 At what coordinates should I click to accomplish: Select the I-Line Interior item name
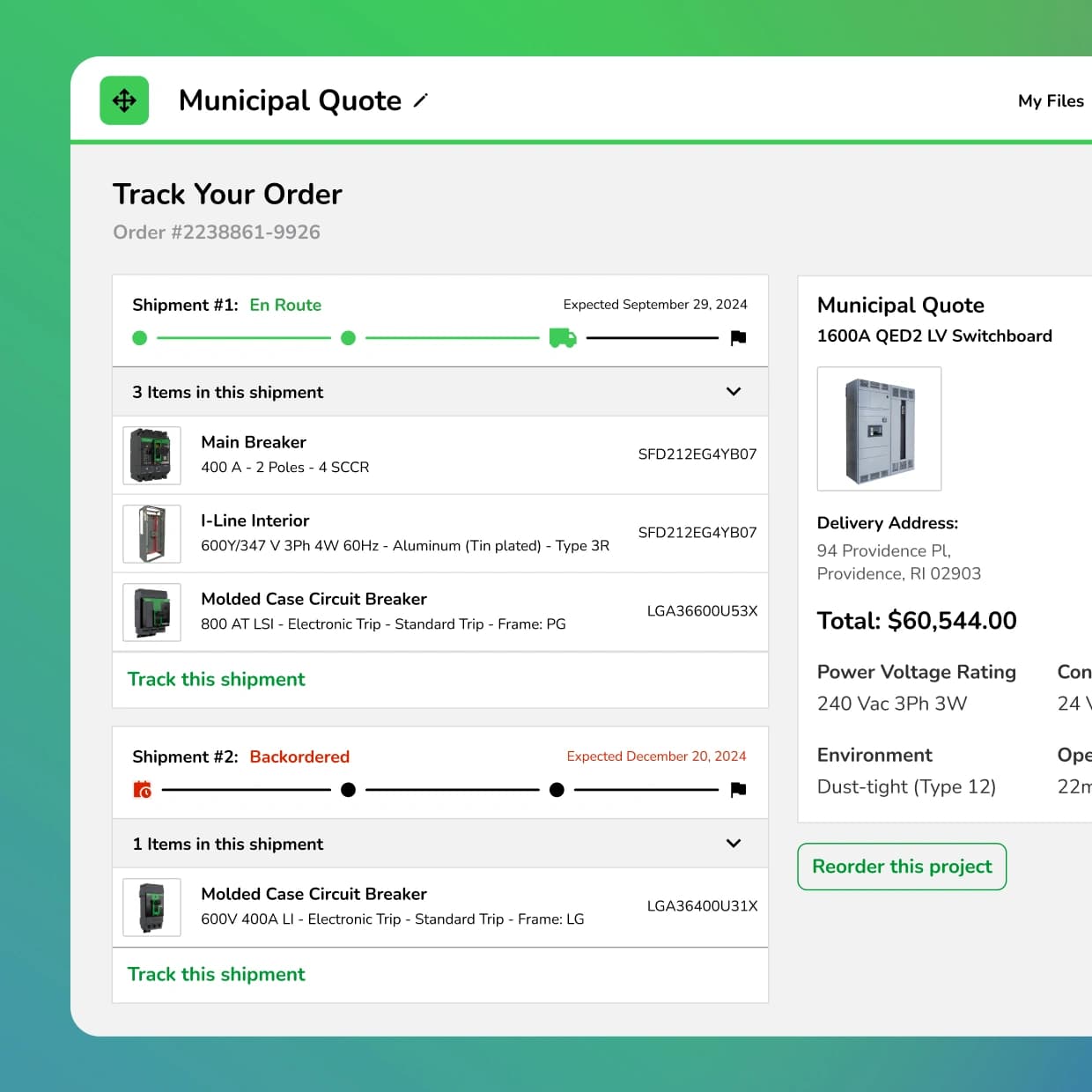[255, 520]
